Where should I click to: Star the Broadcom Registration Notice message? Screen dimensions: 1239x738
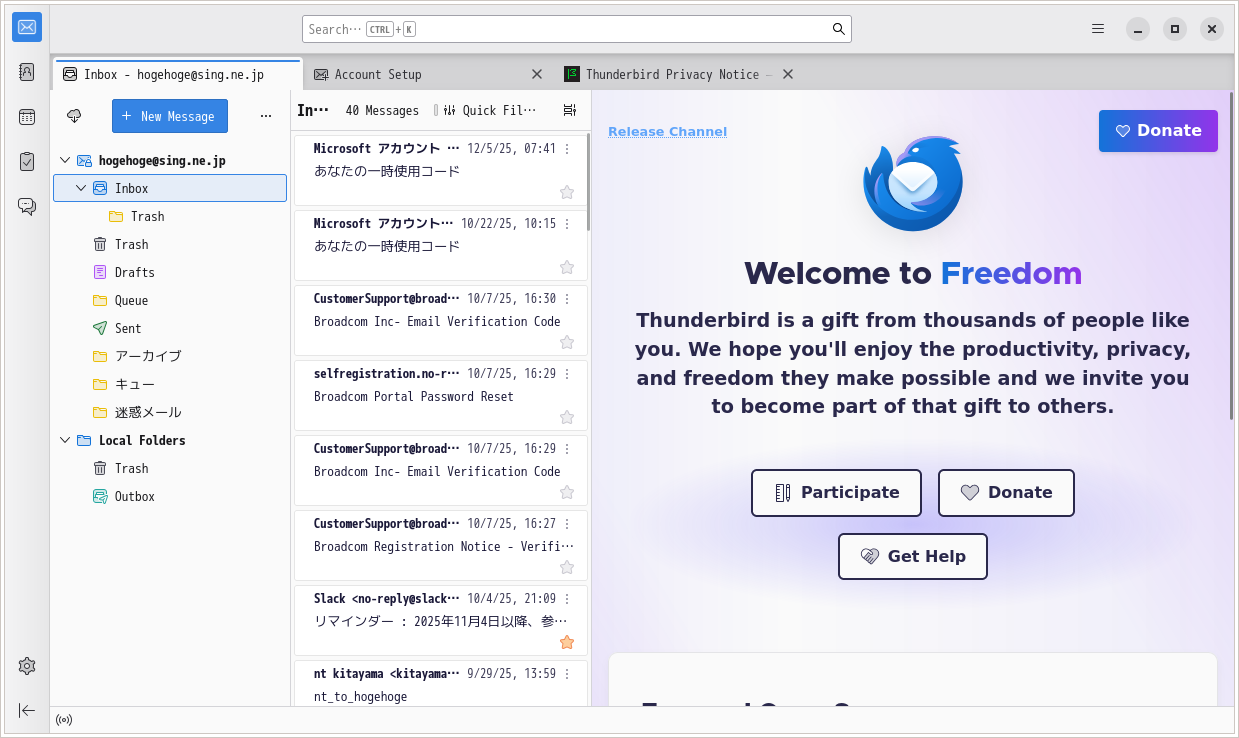point(567,567)
